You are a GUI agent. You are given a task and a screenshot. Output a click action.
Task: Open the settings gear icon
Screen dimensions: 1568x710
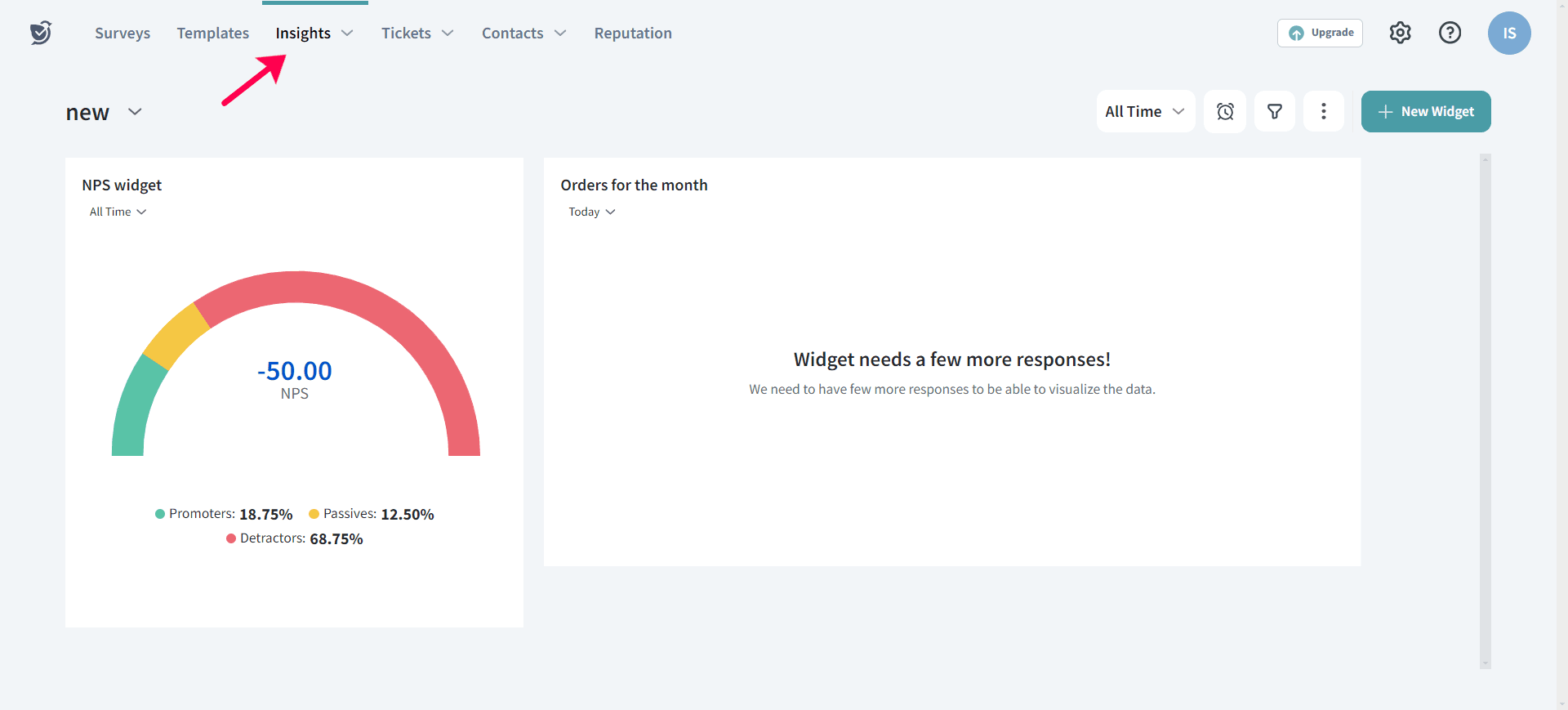click(1400, 33)
